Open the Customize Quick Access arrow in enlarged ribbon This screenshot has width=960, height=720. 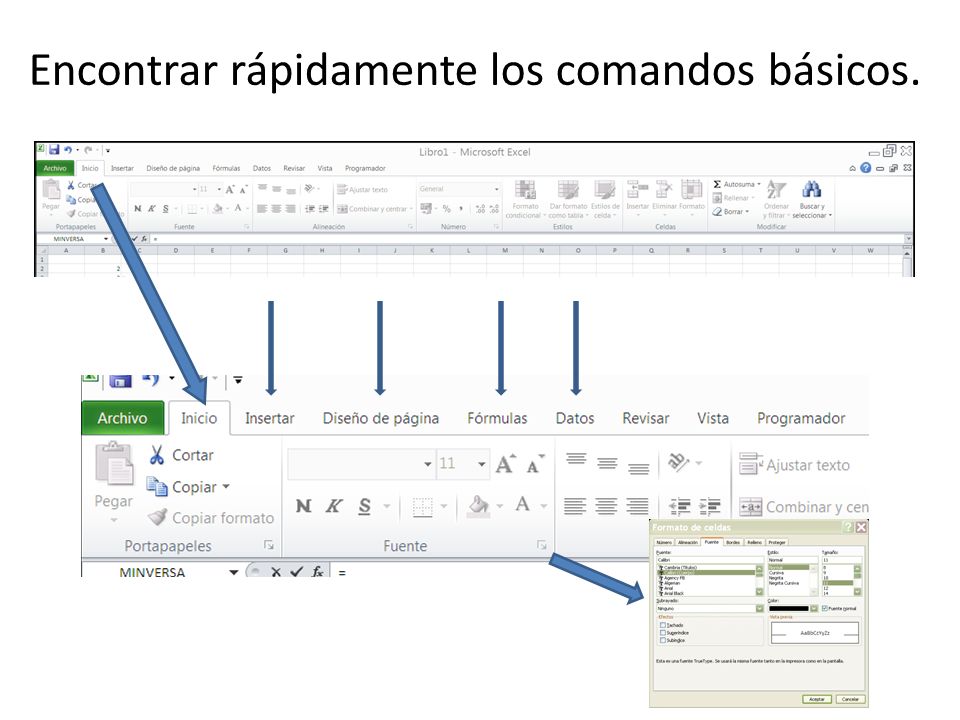click(238, 381)
